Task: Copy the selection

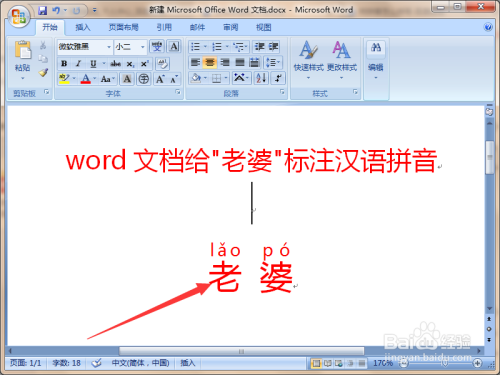Action: [43, 59]
